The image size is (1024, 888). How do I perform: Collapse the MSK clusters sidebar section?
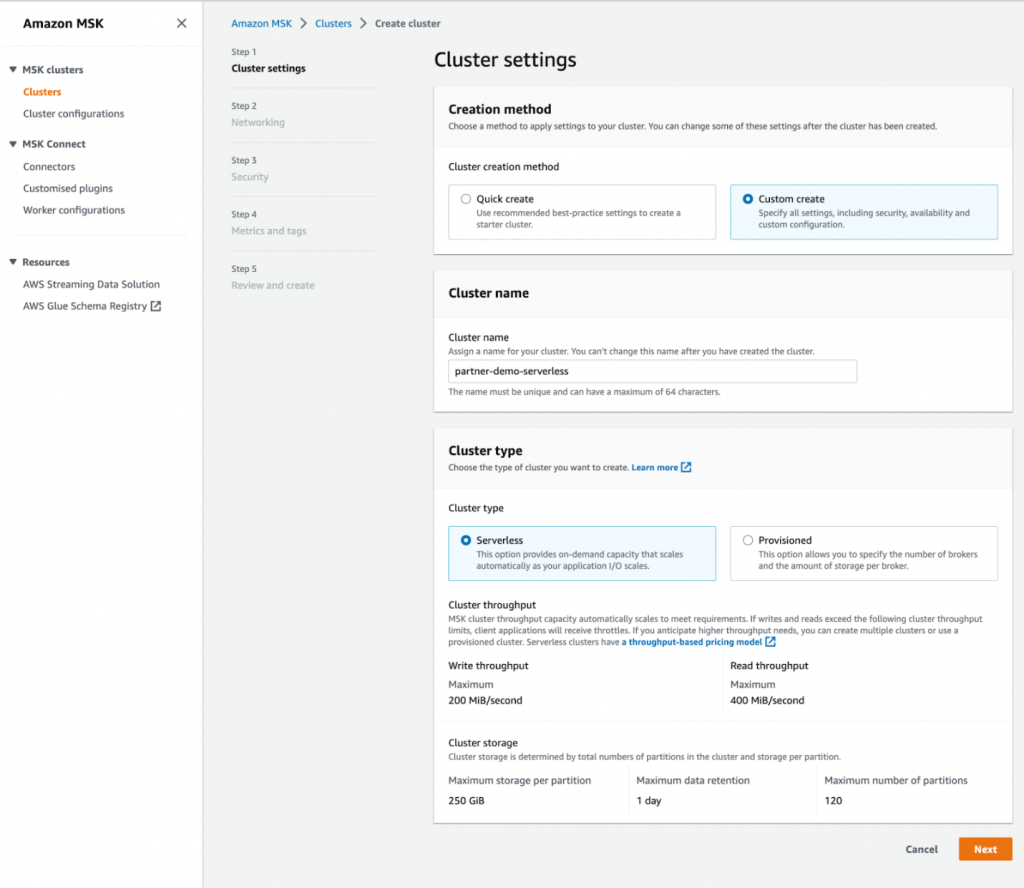click(11, 69)
